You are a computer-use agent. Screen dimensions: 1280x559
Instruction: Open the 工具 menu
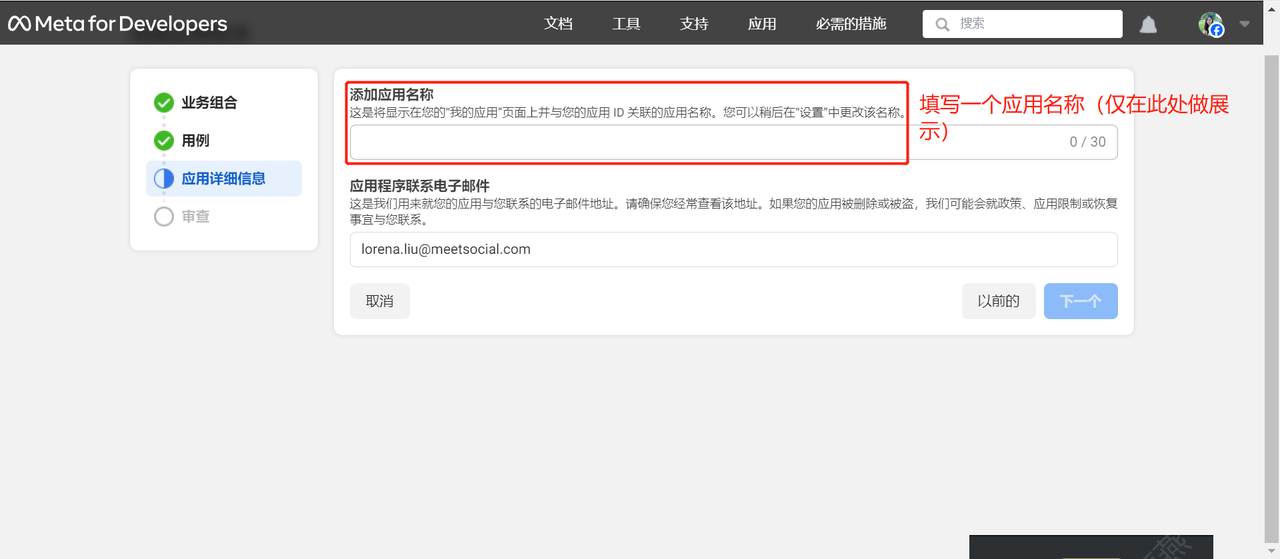[x=626, y=24]
